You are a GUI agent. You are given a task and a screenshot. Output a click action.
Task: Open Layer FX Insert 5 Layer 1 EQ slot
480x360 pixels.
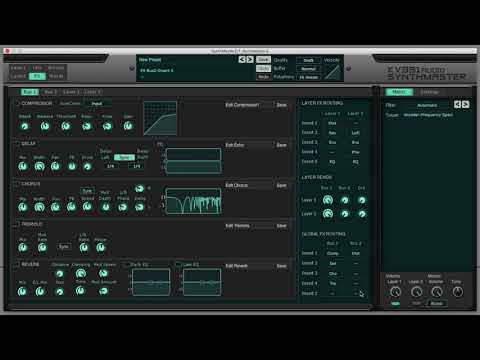click(332, 162)
